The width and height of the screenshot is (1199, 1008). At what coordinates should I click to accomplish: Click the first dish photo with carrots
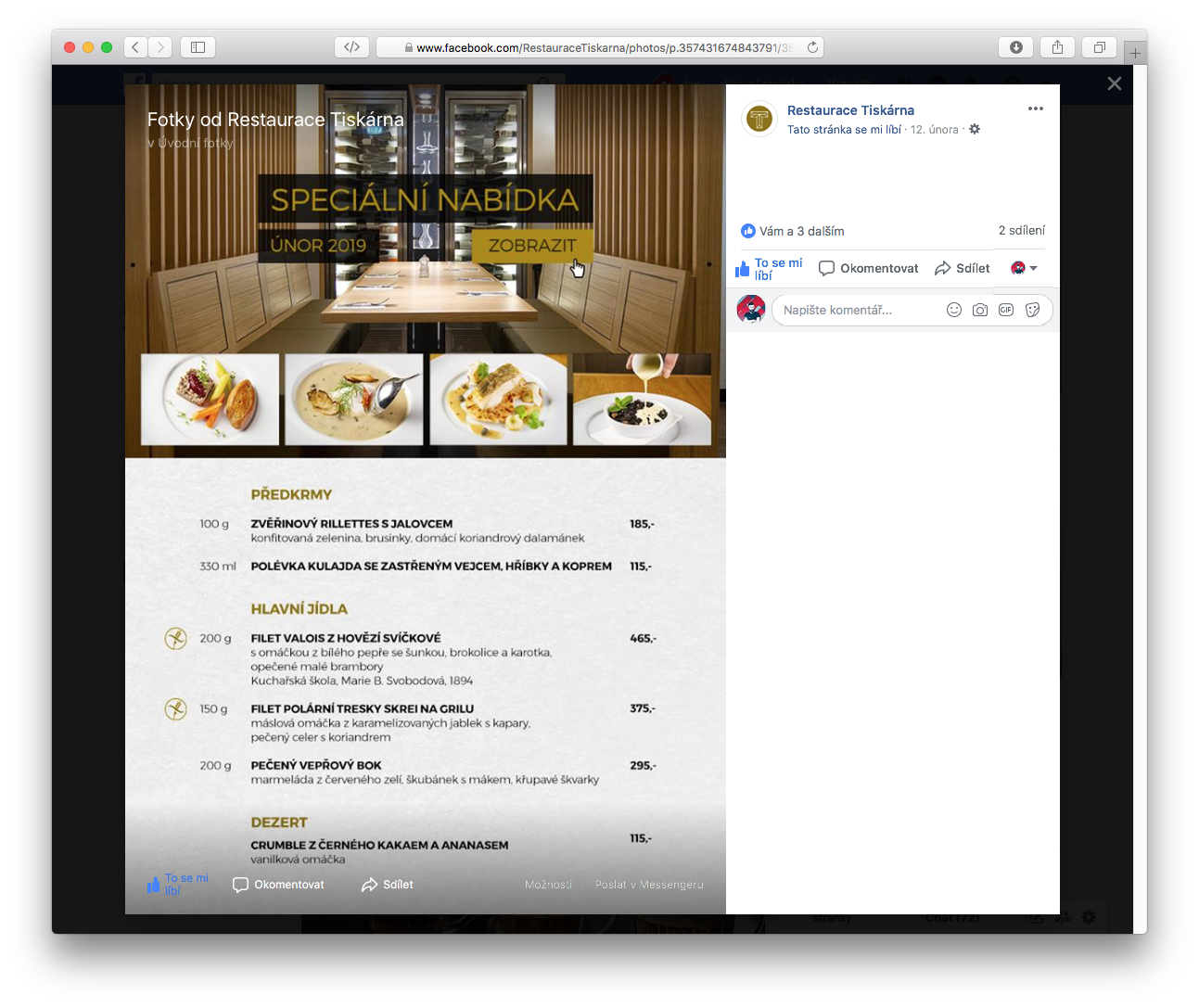tap(210, 400)
